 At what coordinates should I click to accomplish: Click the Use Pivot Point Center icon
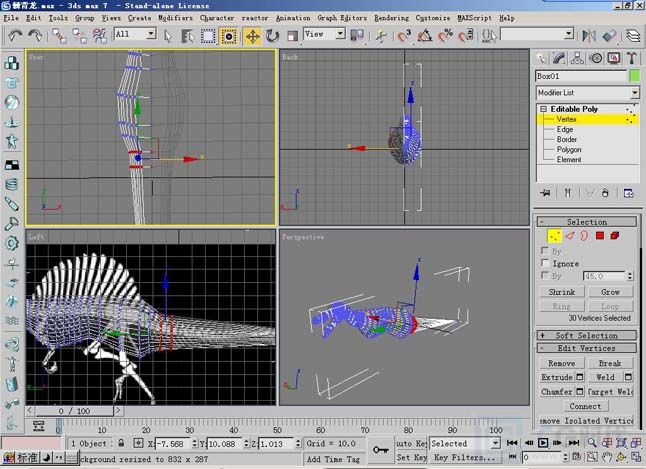coord(357,36)
